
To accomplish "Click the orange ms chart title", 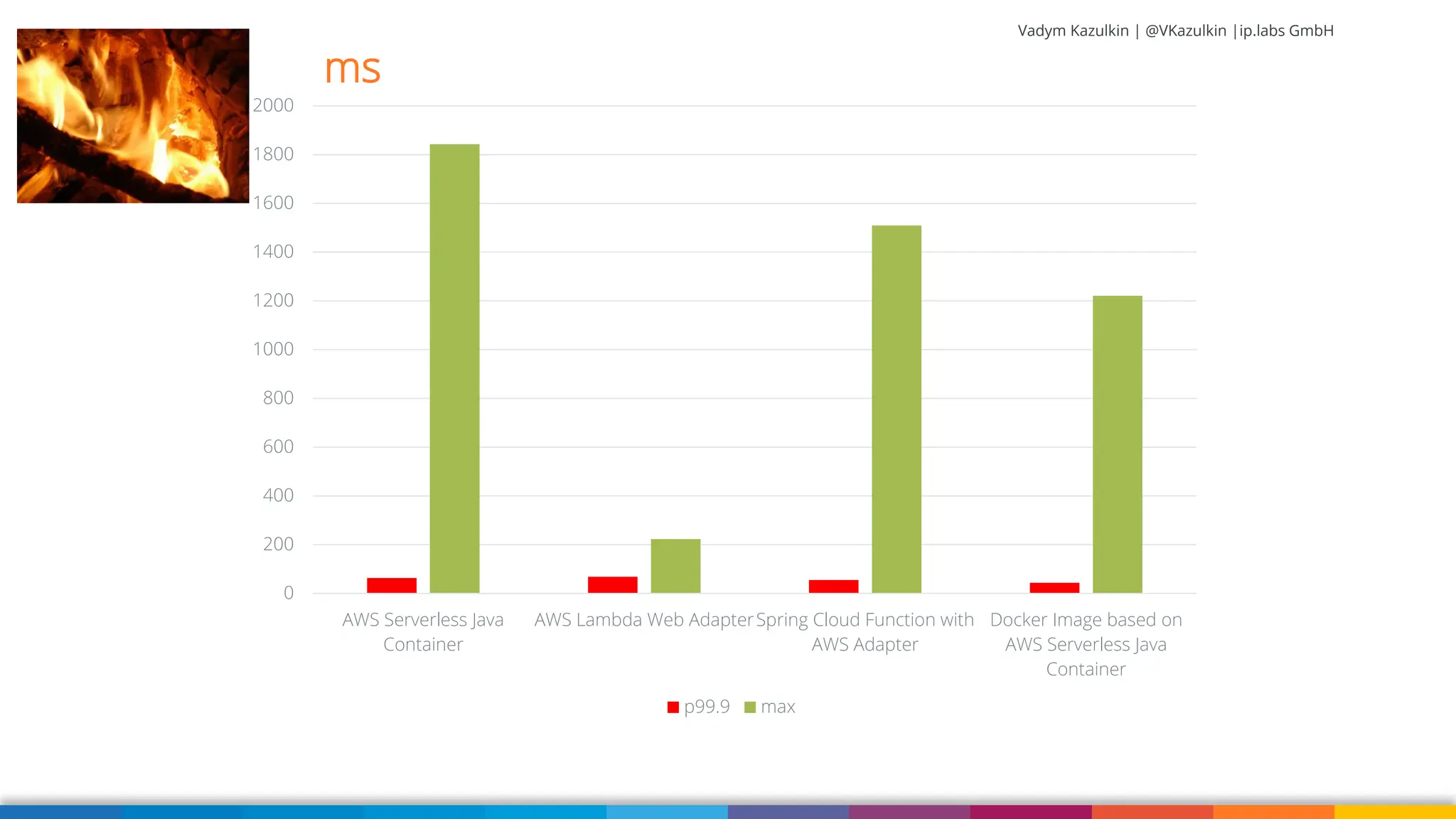I will point(353,69).
